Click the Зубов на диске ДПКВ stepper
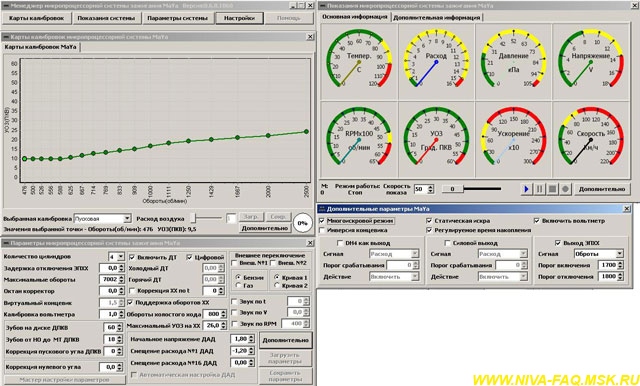 pyautogui.click(x=113, y=328)
